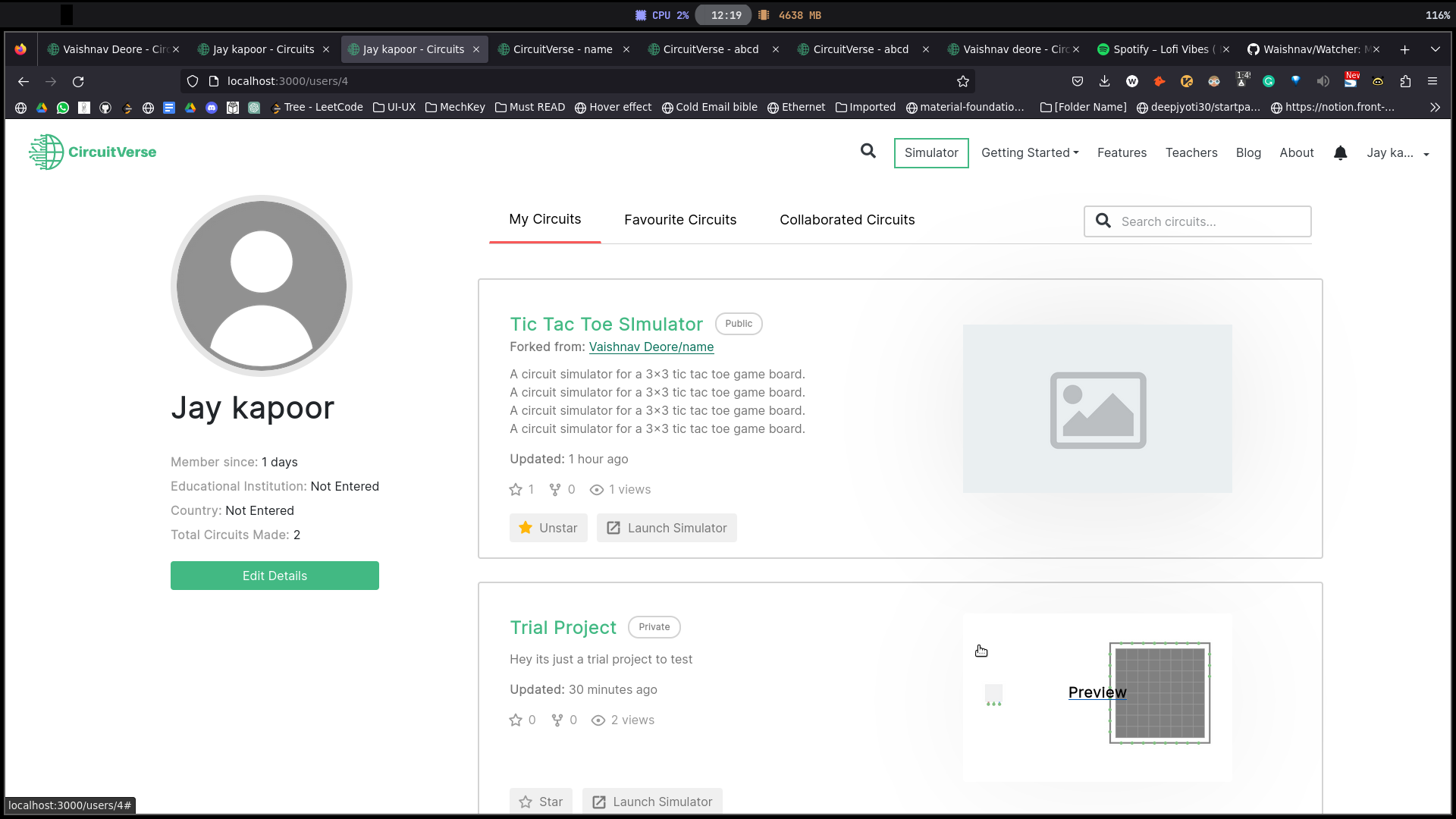Click the views eye icon on Trial Project

(x=598, y=720)
